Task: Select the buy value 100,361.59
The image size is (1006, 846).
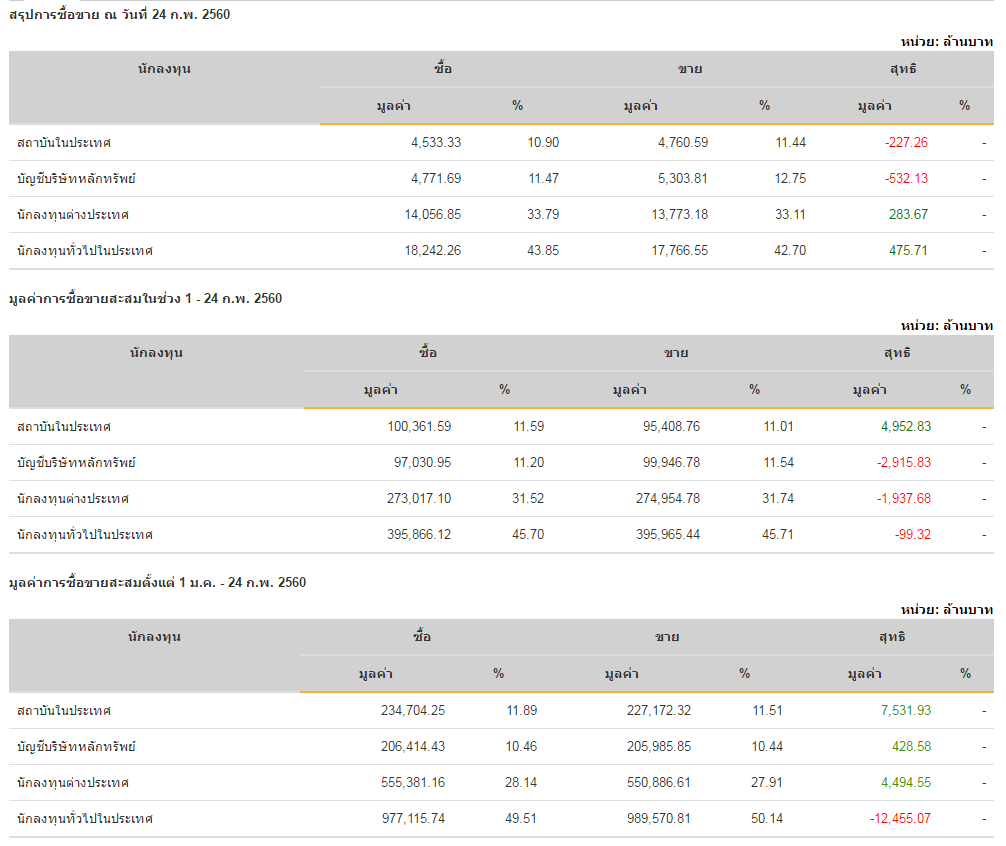Action: [x=419, y=427]
